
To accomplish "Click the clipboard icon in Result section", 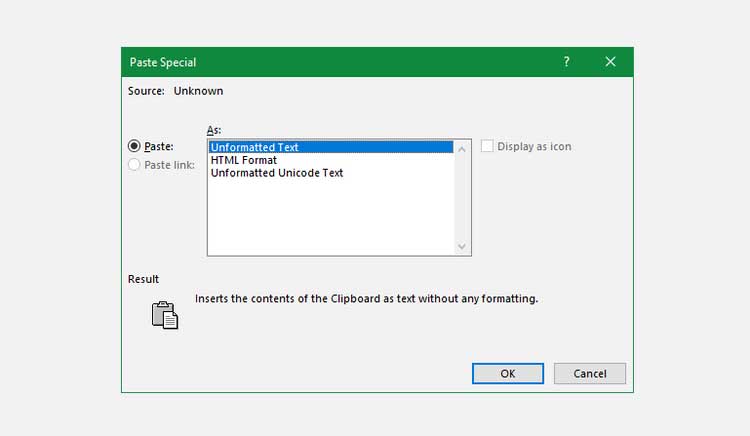I will coord(164,314).
